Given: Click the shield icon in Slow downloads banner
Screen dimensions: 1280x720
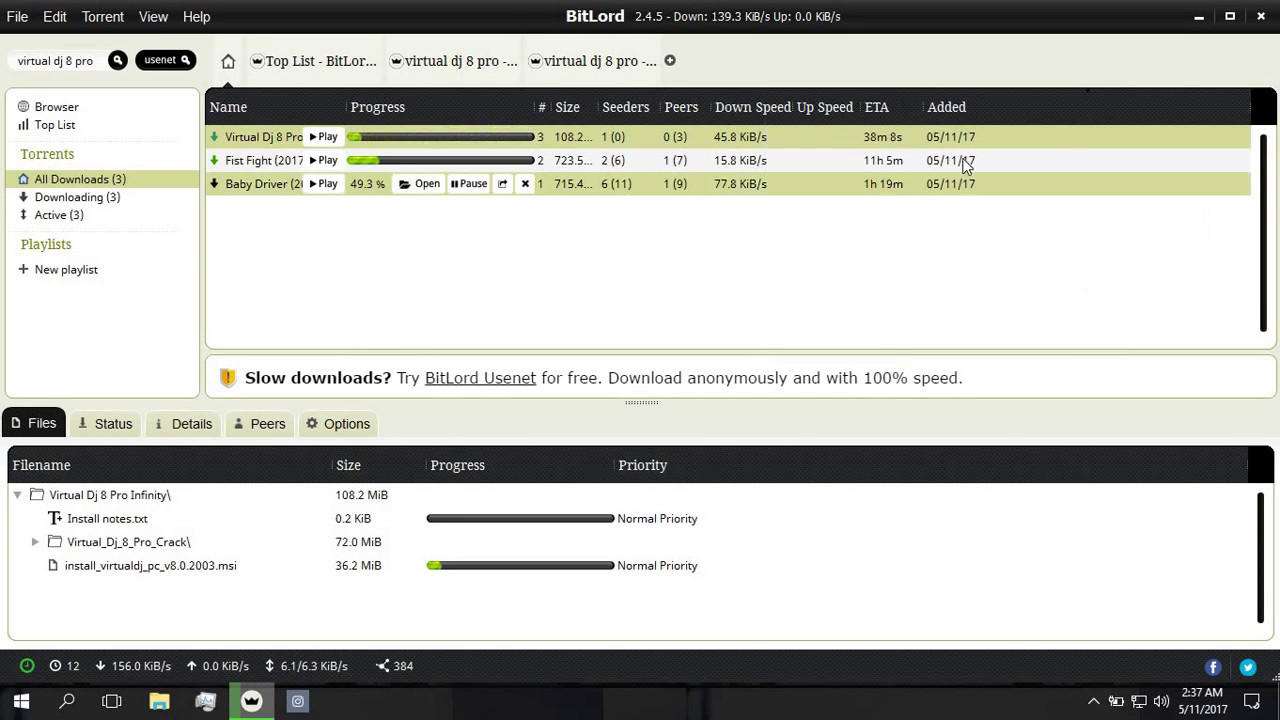Looking at the screenshot, I should [227, 377].
